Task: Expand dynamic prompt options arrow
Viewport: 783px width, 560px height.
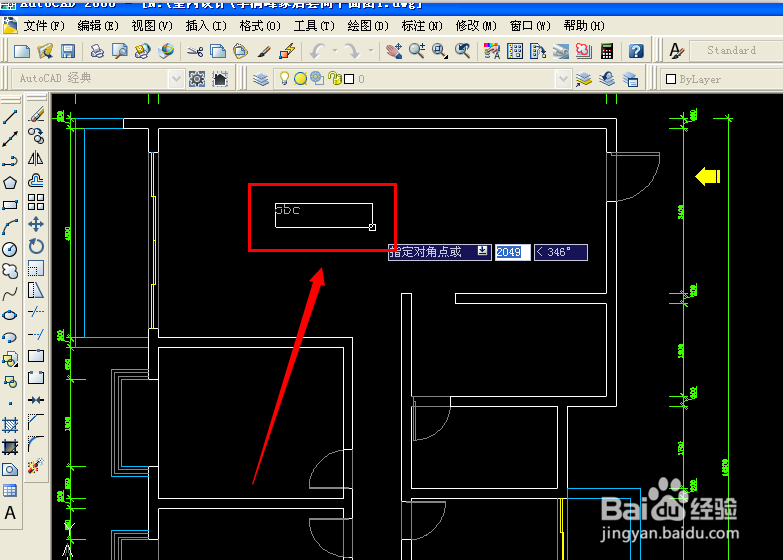Action: (x=482, y=251)
